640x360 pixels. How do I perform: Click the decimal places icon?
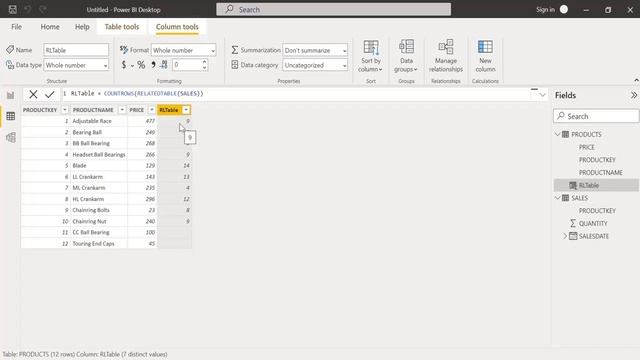pyautogui.click(x=164, y=64)
